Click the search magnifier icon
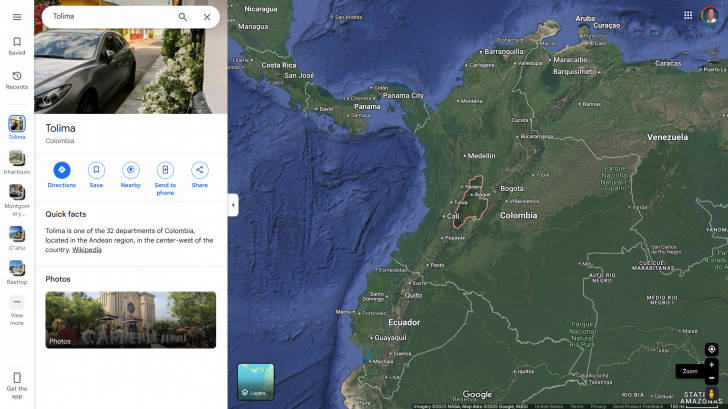 point(182,17)
